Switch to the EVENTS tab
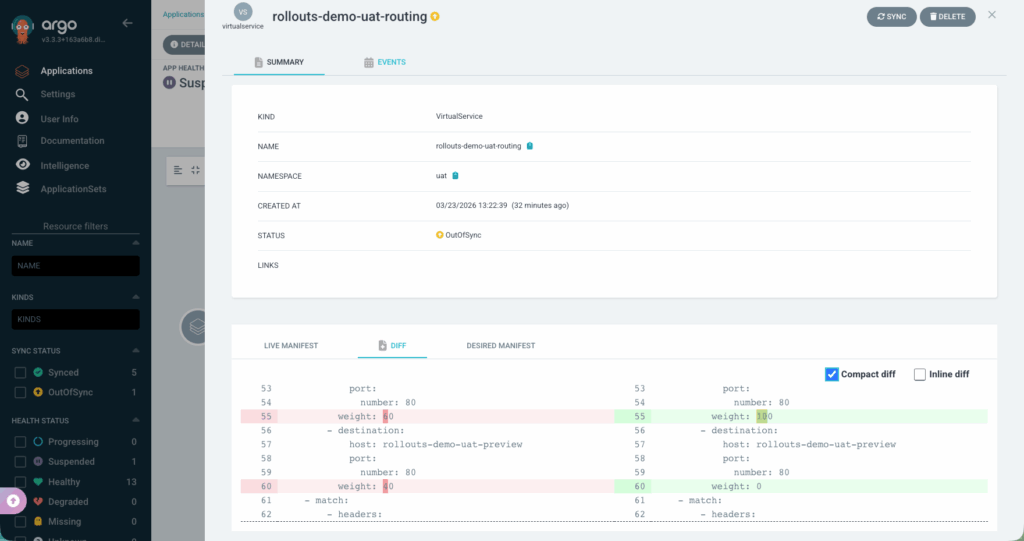This screenshot has width=1024, height=541. coord(385,62)
